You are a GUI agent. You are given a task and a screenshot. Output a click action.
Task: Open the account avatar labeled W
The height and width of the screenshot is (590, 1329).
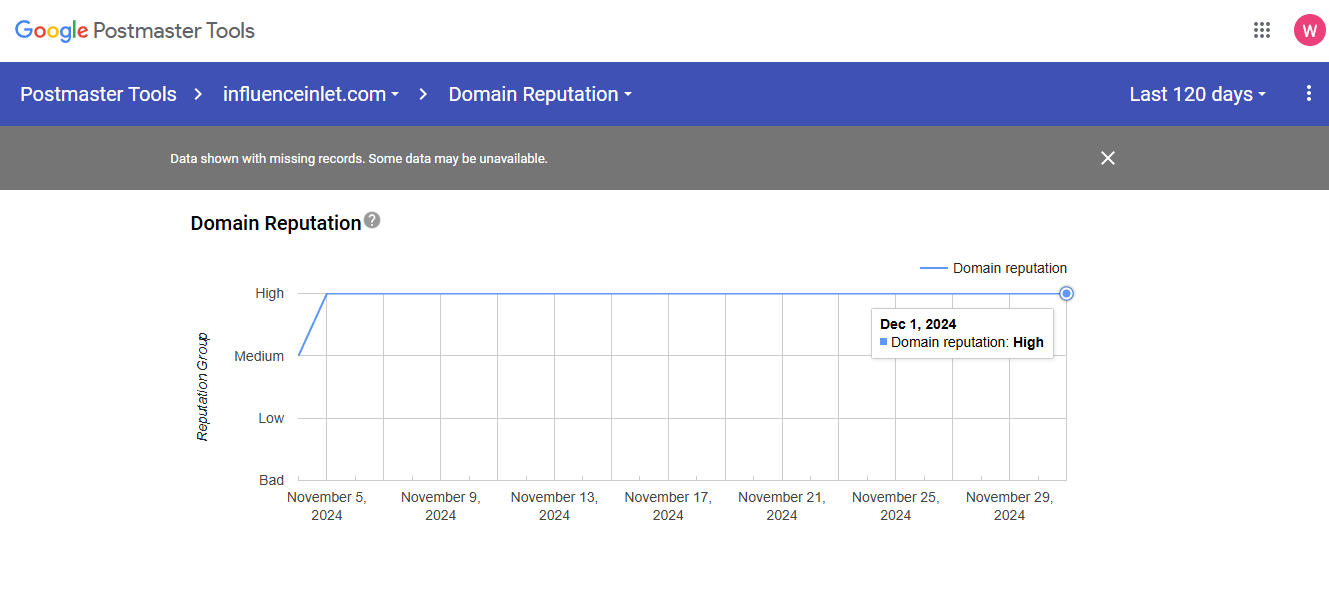coord(1309,30)
